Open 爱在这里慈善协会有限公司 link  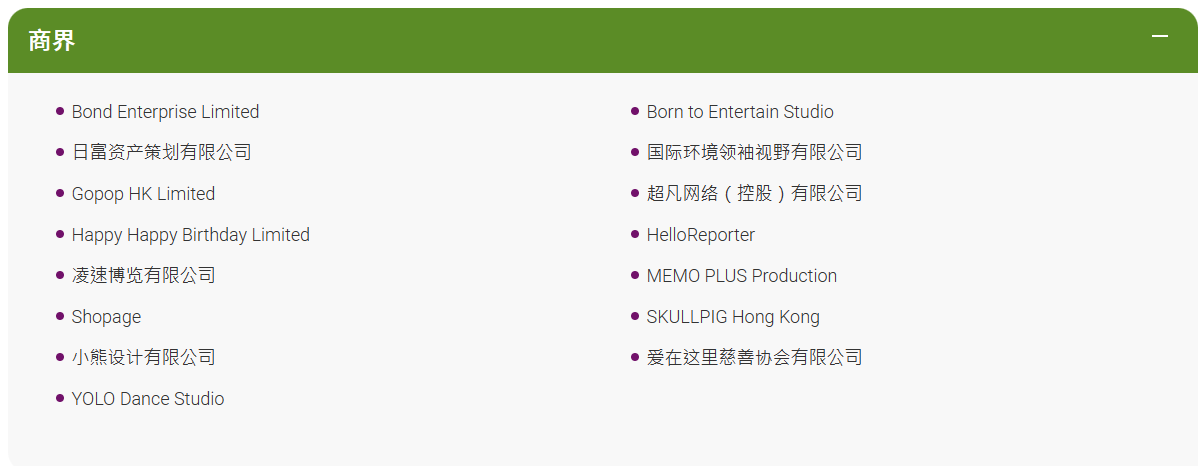pyautogui.click(x=754, y=357)
